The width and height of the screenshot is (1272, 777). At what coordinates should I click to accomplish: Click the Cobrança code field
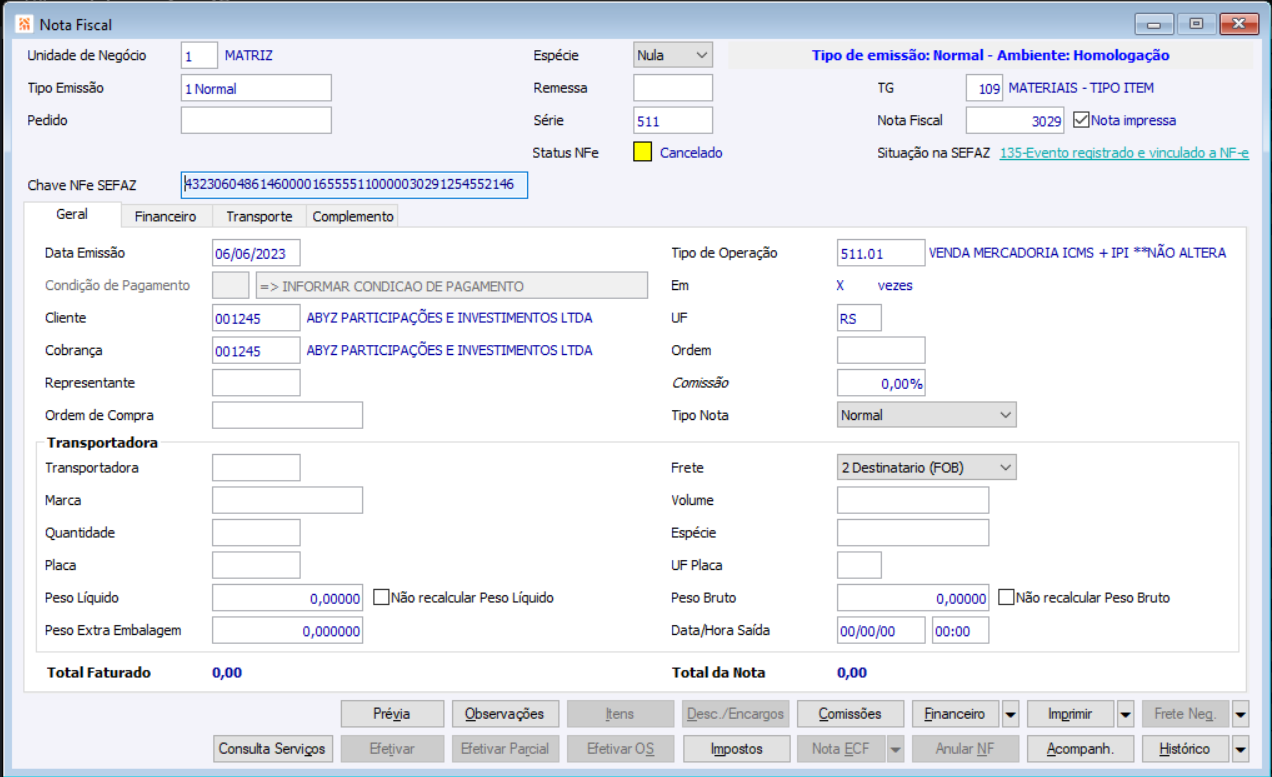[256, 351]
